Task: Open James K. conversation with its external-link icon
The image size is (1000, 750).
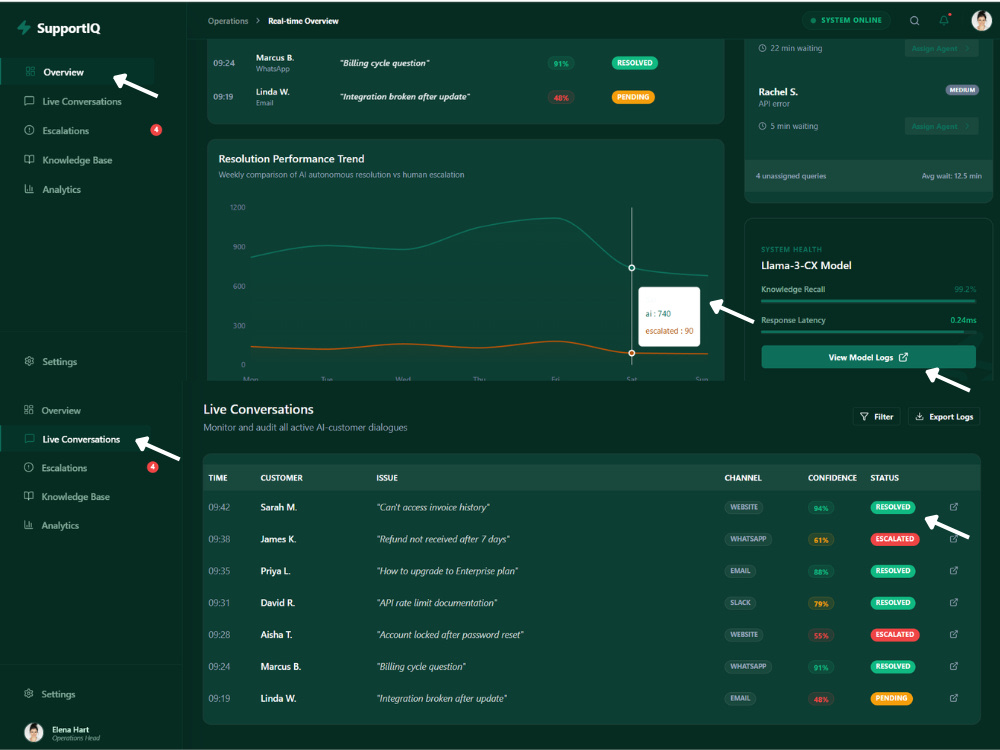Action: tap(953, 539)
